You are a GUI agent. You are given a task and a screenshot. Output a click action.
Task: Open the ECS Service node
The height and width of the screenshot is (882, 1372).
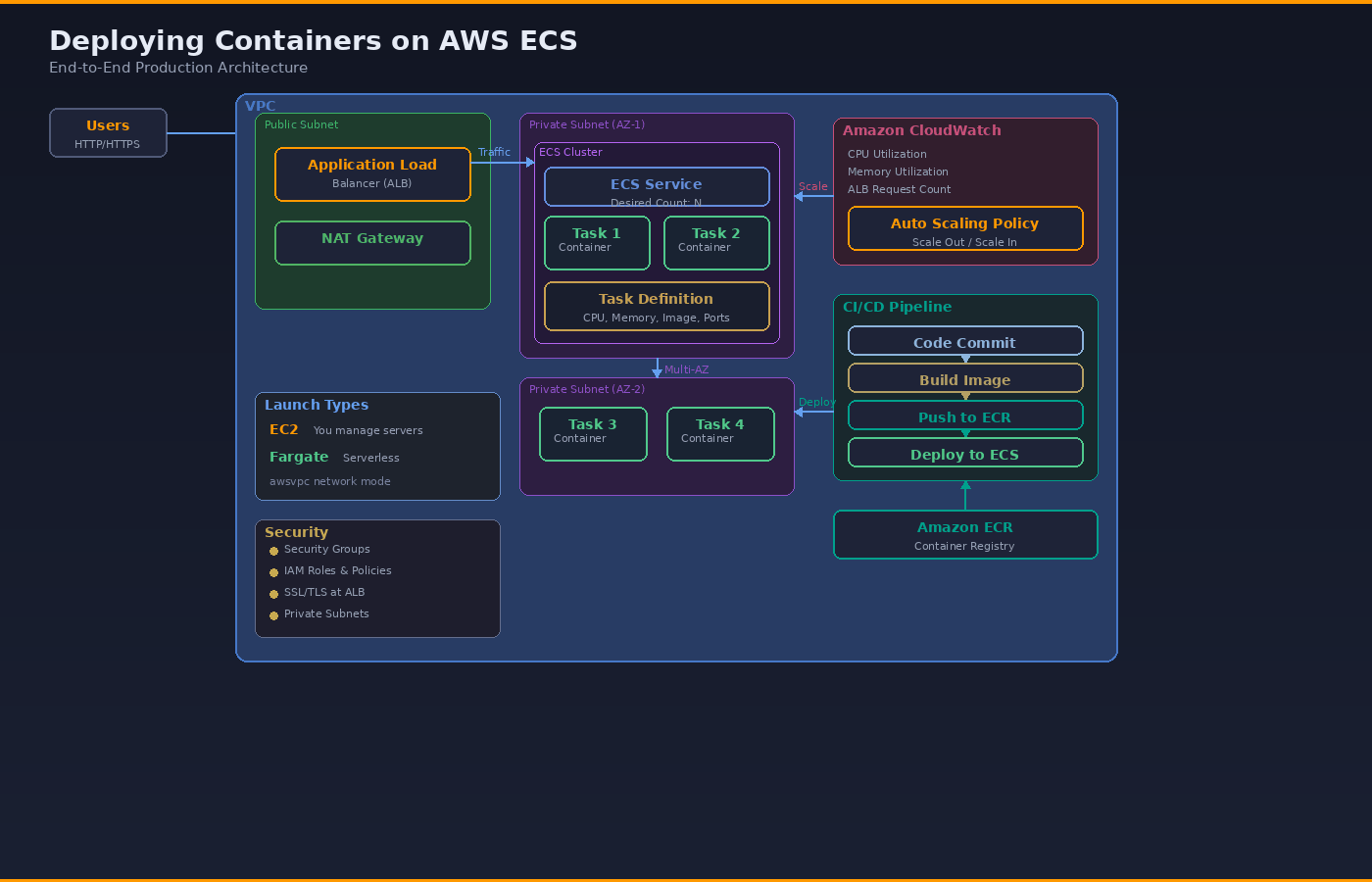pos(657,186)
